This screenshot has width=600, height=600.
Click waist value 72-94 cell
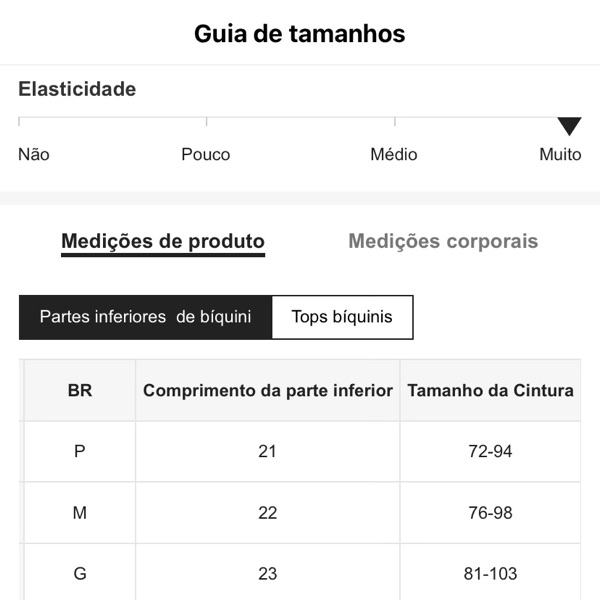[490, 451]
